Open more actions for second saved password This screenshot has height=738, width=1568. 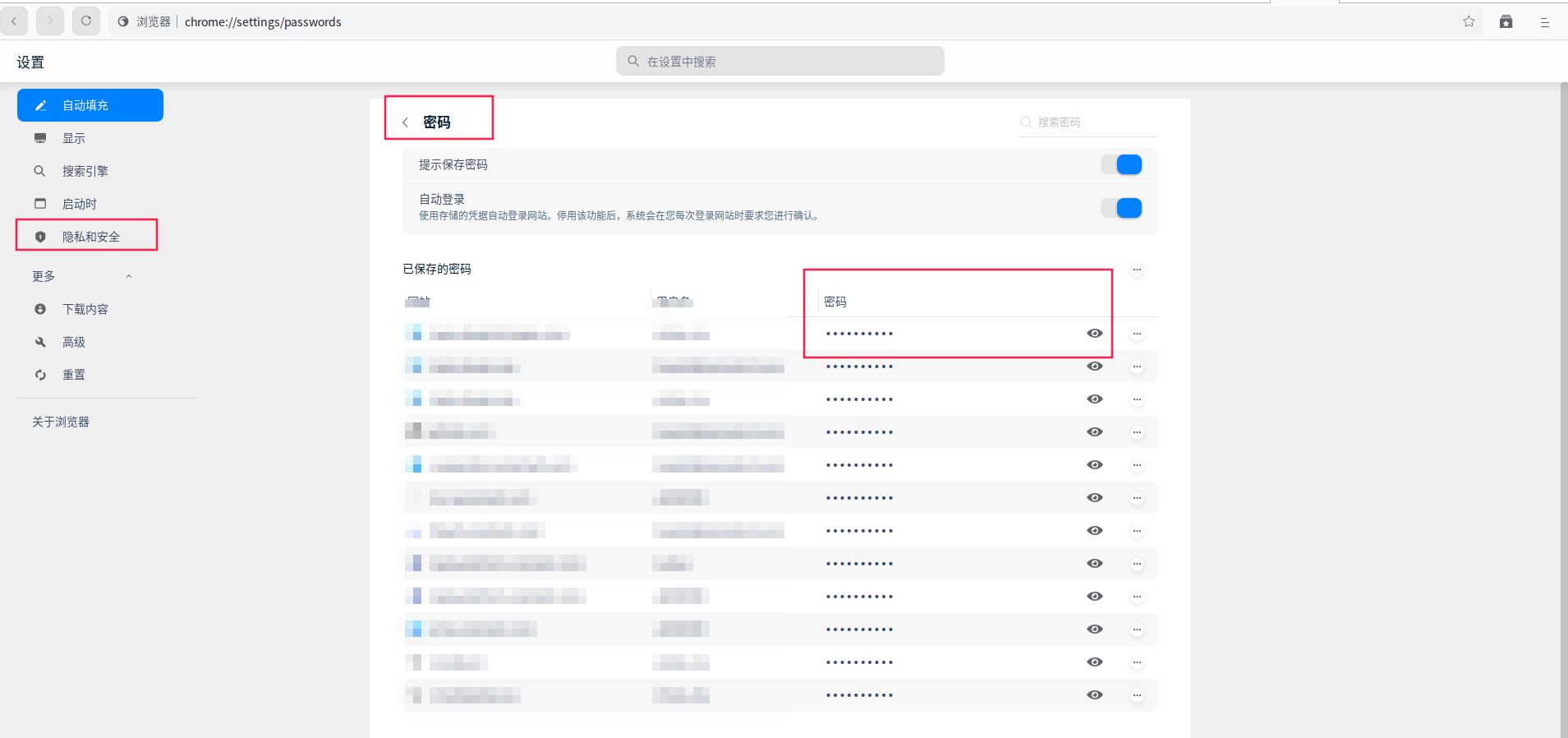[x=1137, y=367]
